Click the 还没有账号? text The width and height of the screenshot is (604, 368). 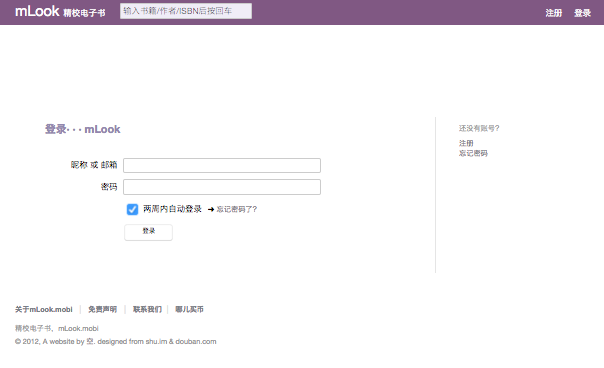click(x=479, y=128)
